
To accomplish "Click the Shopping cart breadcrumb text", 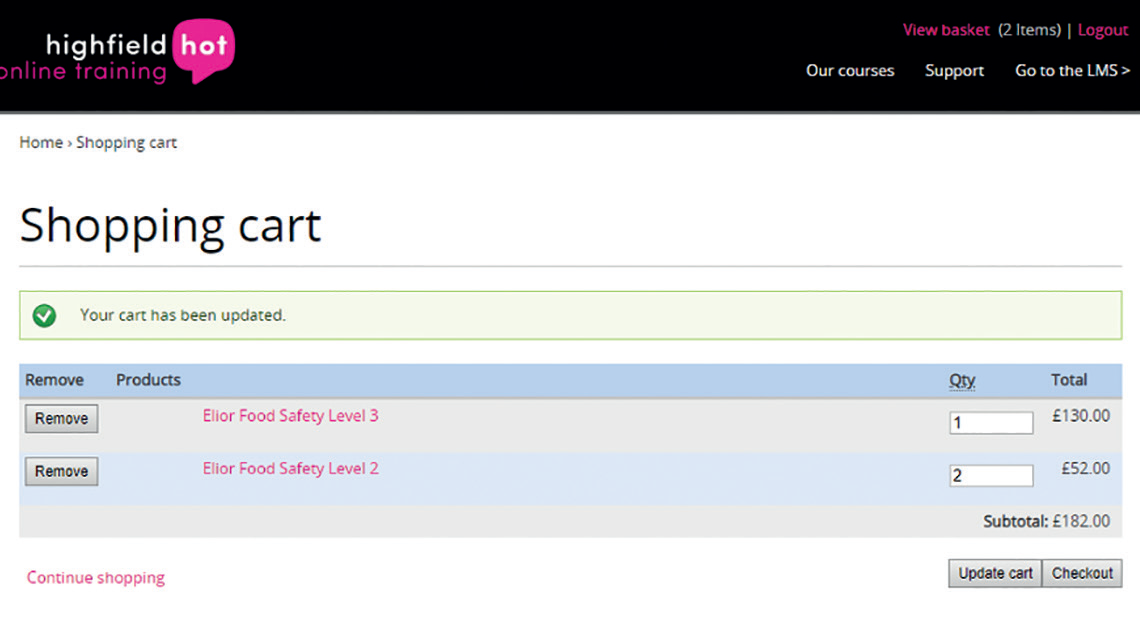I will click(126, 143).
